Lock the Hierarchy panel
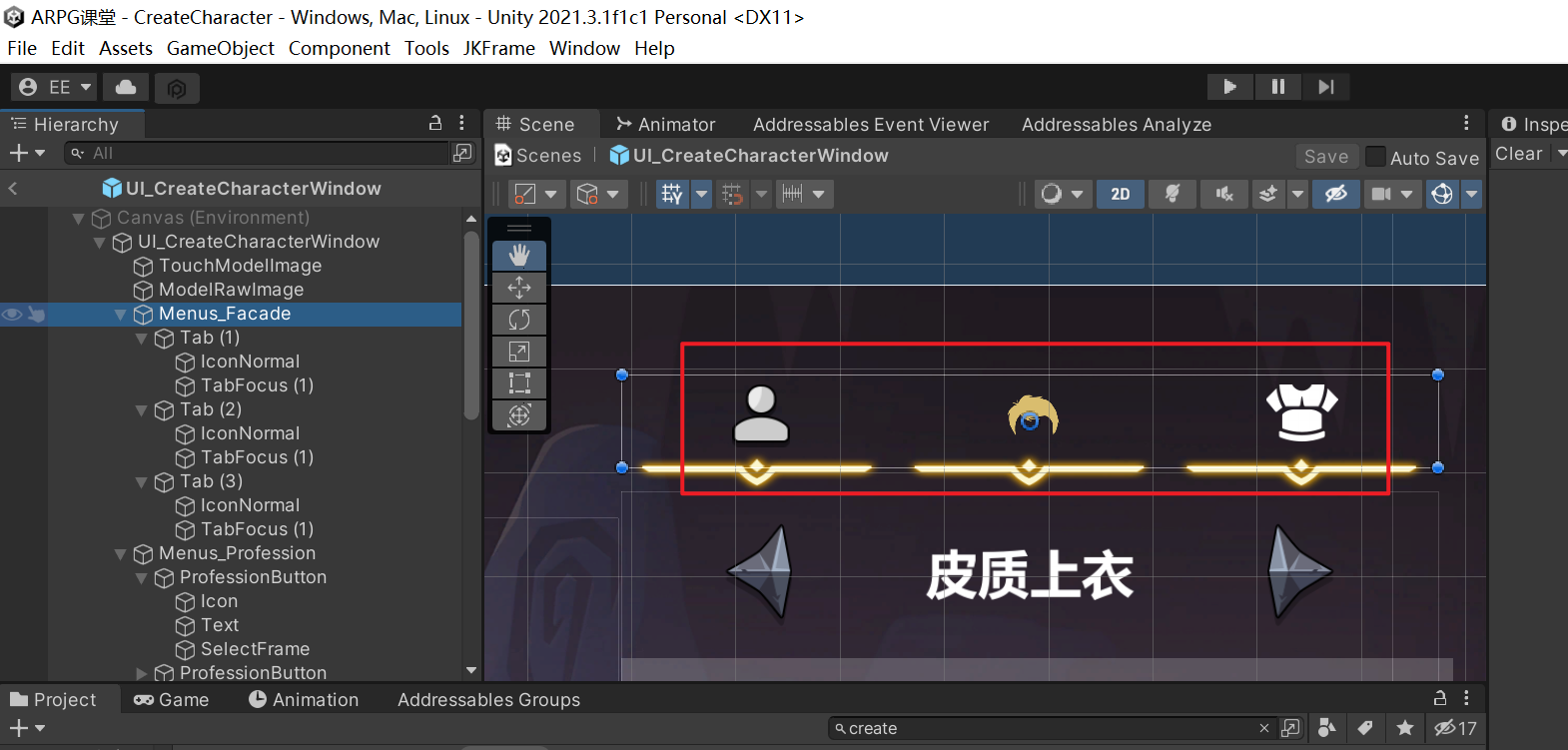The height and width of the screenshot is (750, 1568). pos(435,123)
